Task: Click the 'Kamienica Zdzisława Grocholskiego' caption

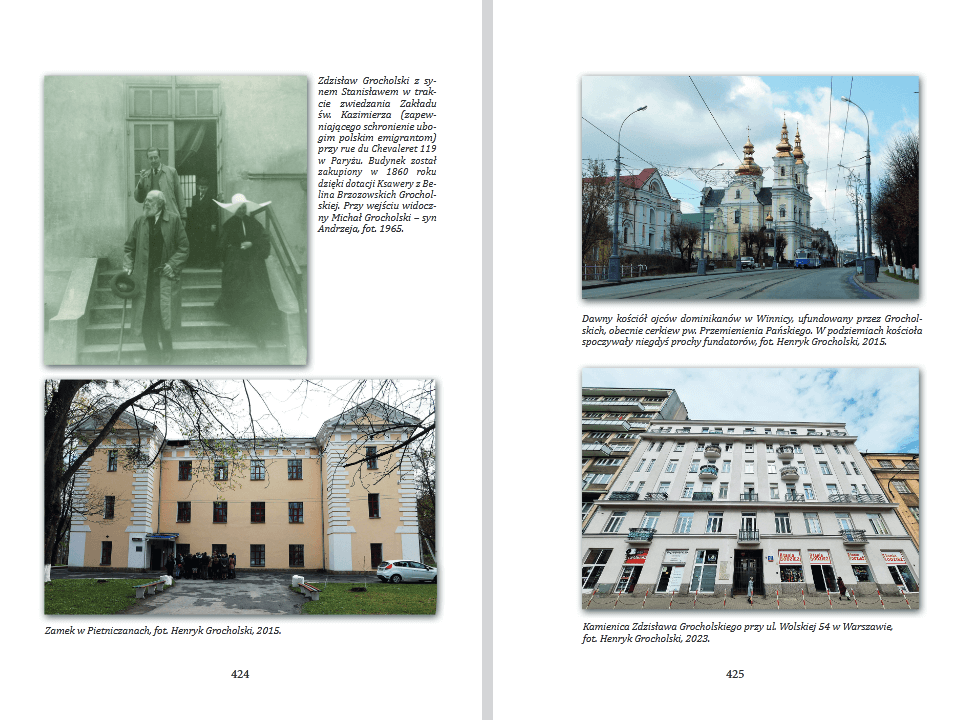Action: [x=736, y=633]
